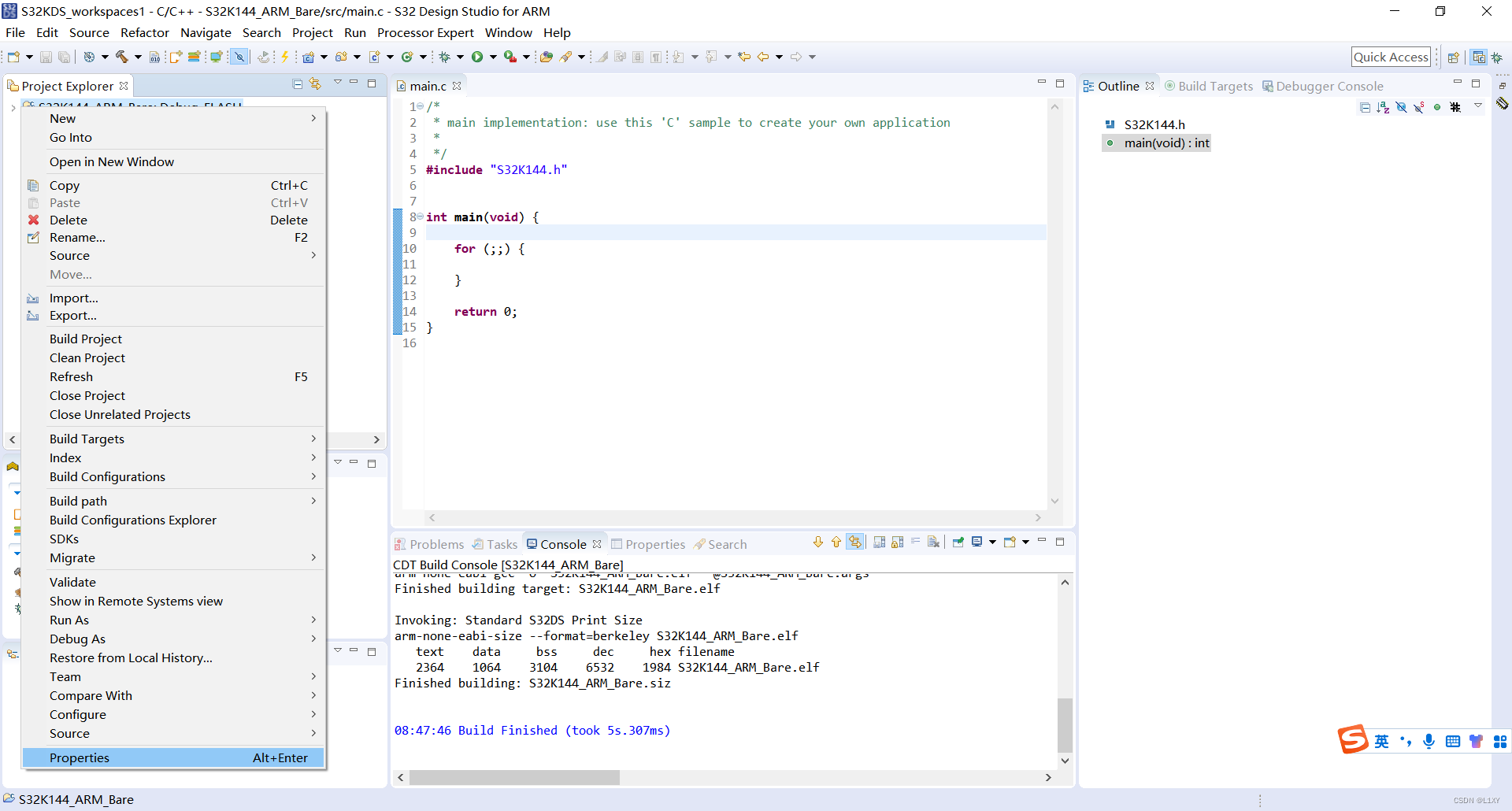Click the Console vertical scrollbar thumb
The image size is (1512, 811).
point(1065,725)
